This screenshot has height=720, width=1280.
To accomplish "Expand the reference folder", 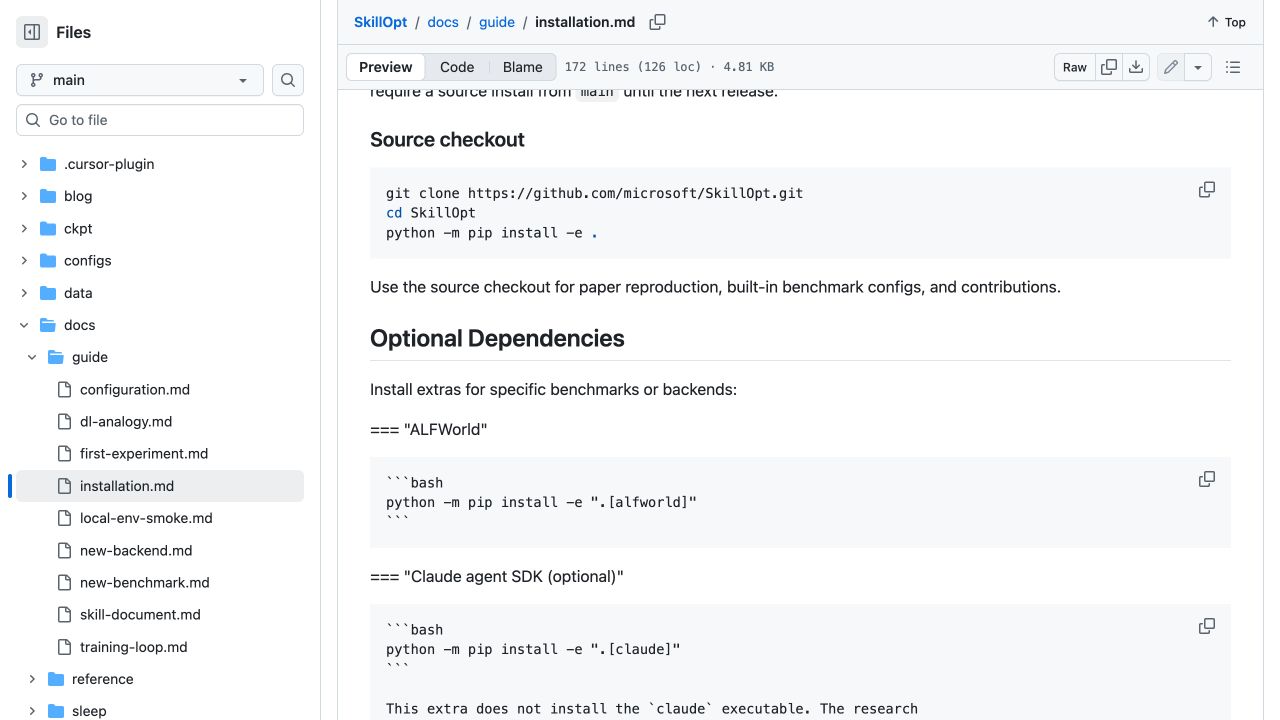I will [32, 679].
